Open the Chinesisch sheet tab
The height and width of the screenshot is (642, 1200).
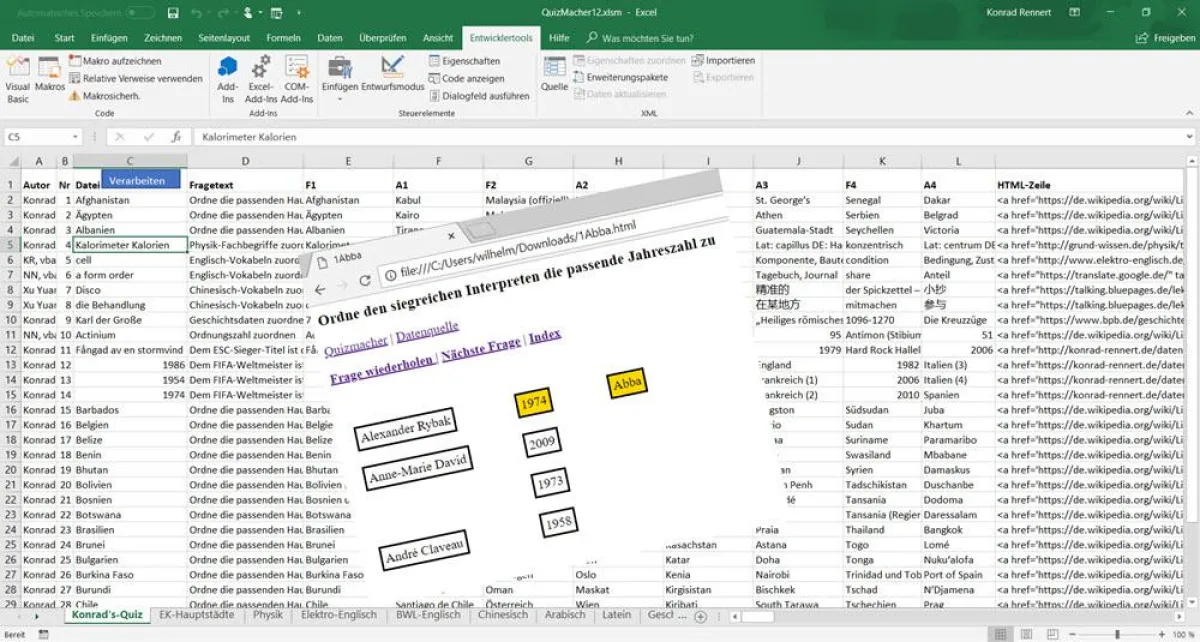point(502,616)
